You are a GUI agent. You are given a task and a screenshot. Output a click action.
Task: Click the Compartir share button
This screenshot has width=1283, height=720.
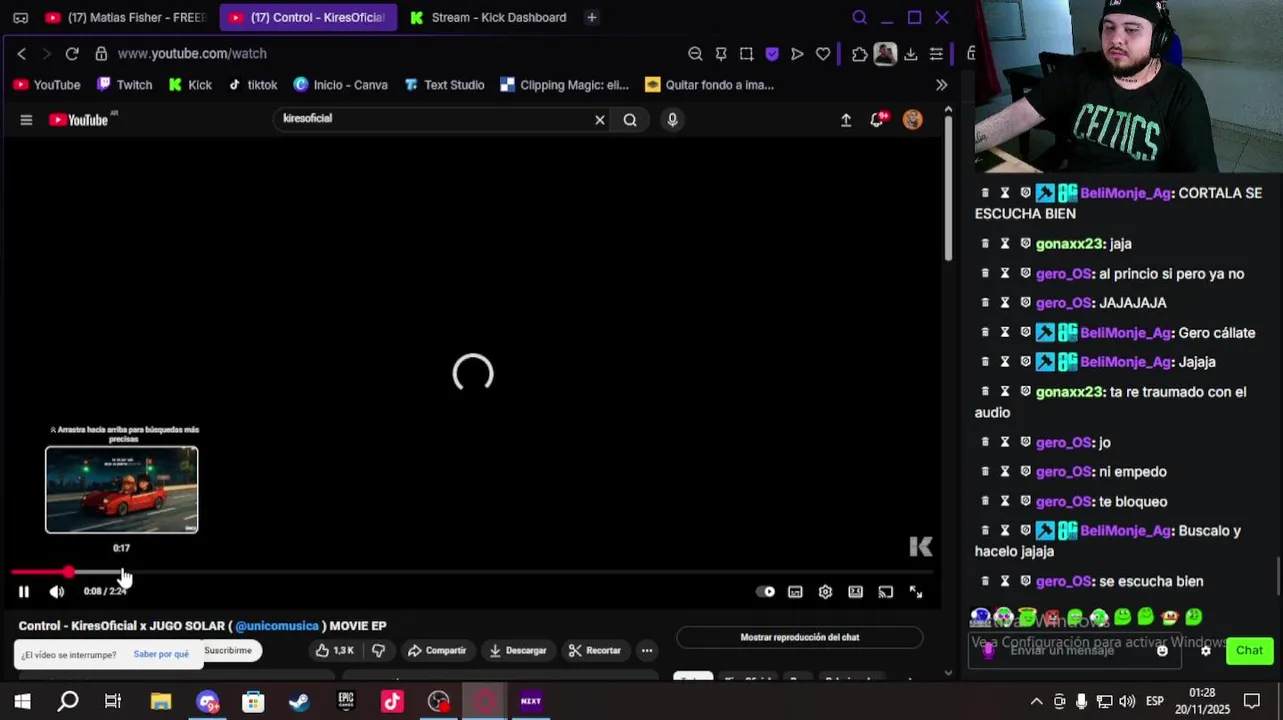pos(437,651)
